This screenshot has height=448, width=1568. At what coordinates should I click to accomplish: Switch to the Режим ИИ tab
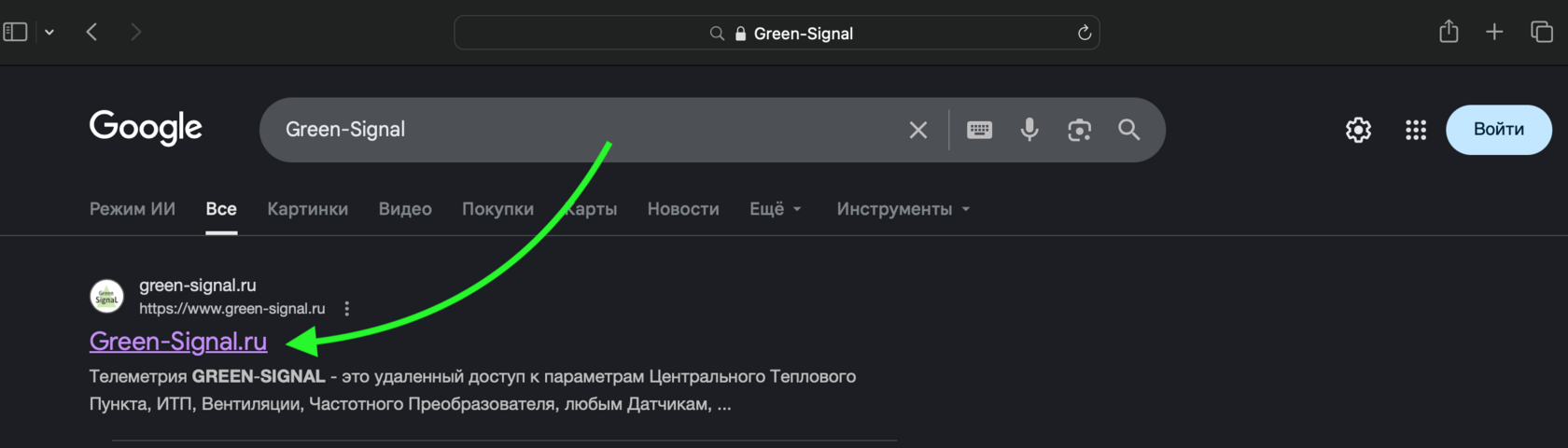[133, 209]
